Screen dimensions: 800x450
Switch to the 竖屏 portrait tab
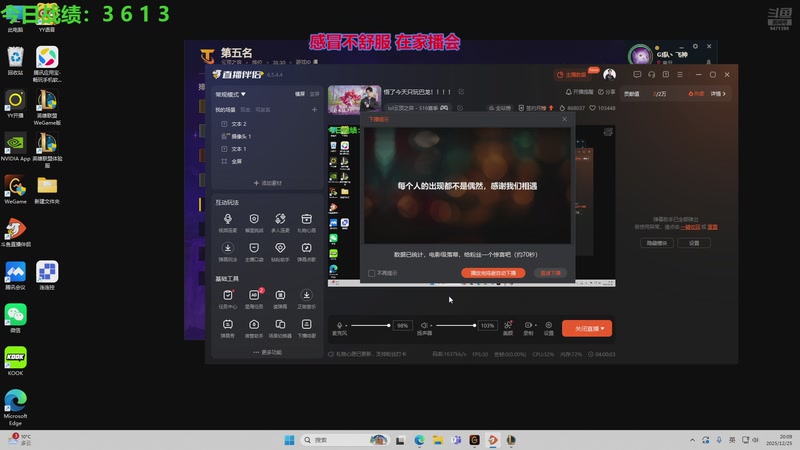tap(314, 94)
